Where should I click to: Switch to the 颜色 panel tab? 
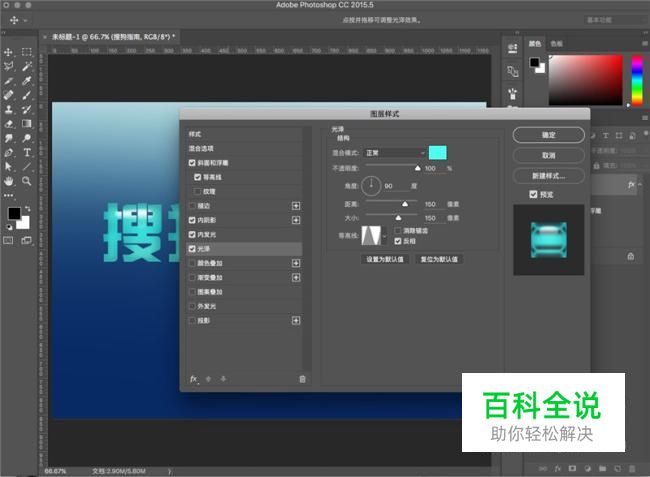click(535, 44)
